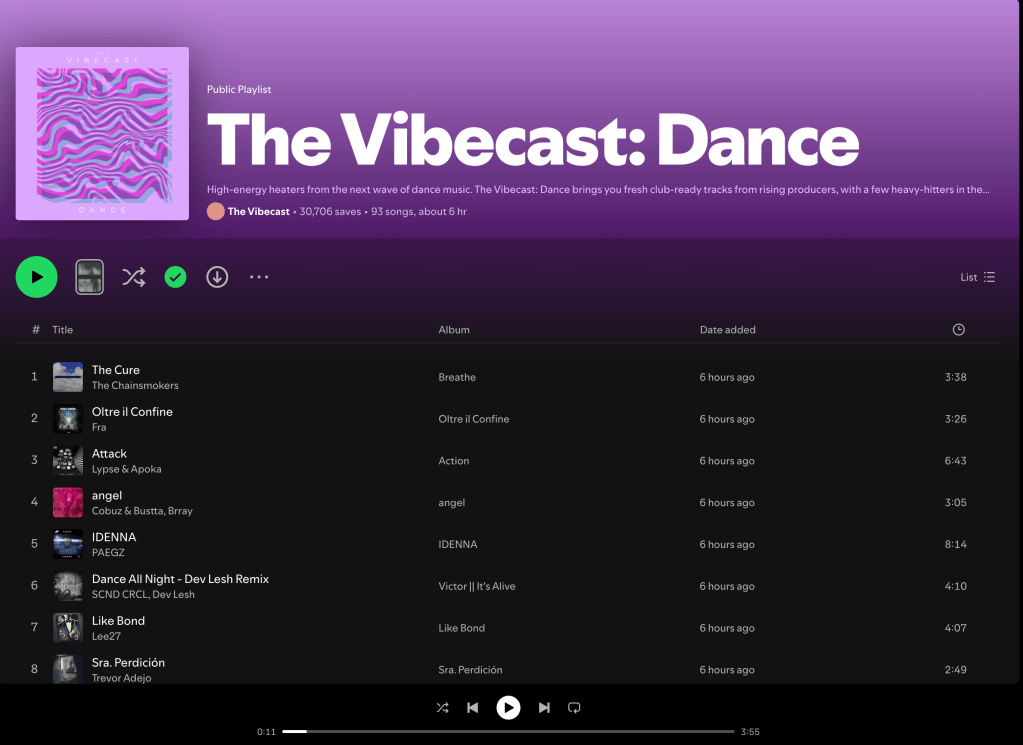Click The Cure album thumbnail
The image size is (1023, 745).
[68, 377]
